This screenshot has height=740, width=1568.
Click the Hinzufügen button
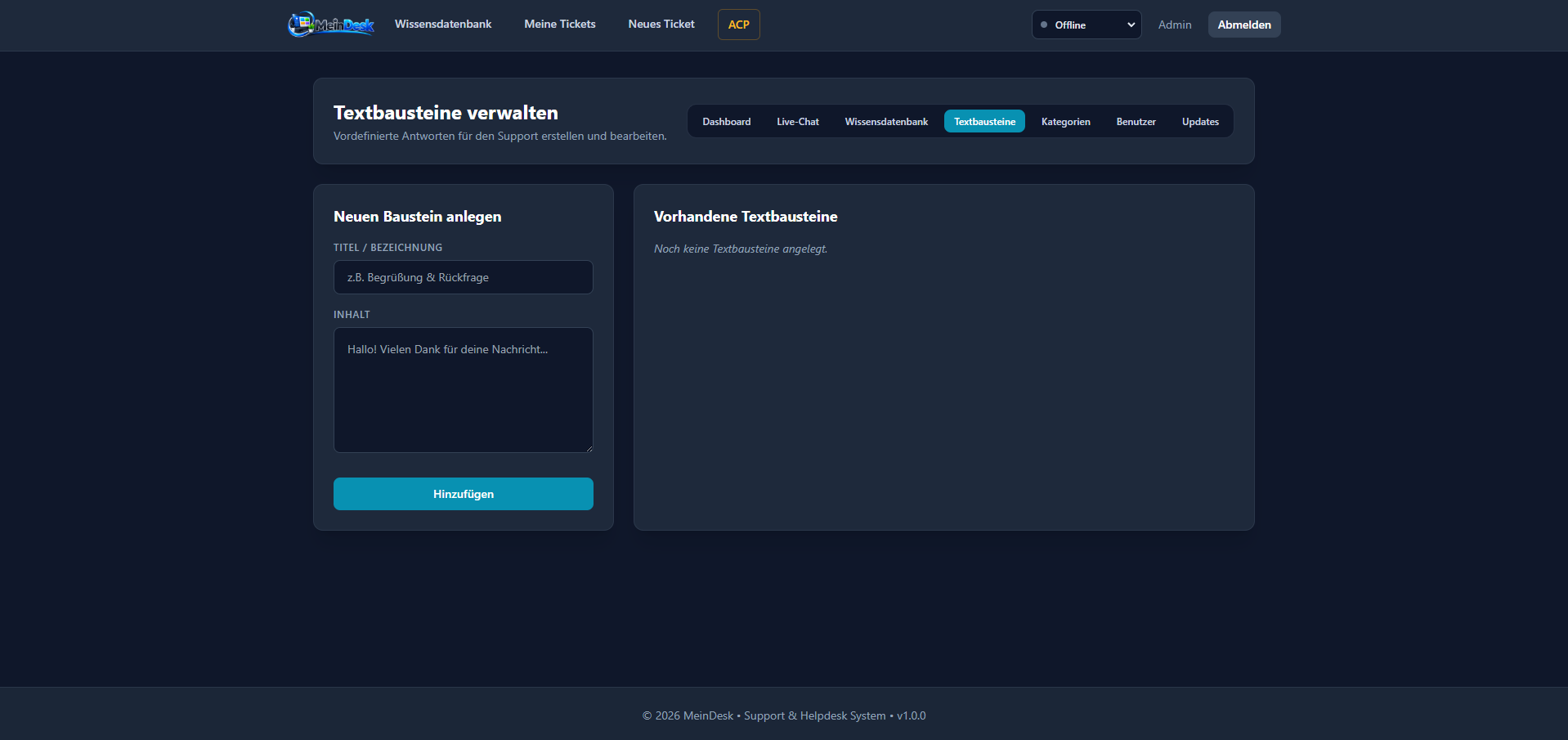point(464,494)
